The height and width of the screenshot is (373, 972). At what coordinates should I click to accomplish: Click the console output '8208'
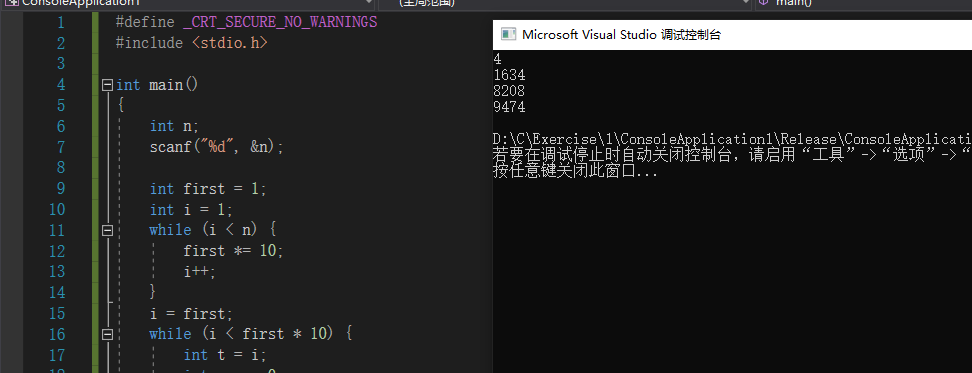pos(510,91)
